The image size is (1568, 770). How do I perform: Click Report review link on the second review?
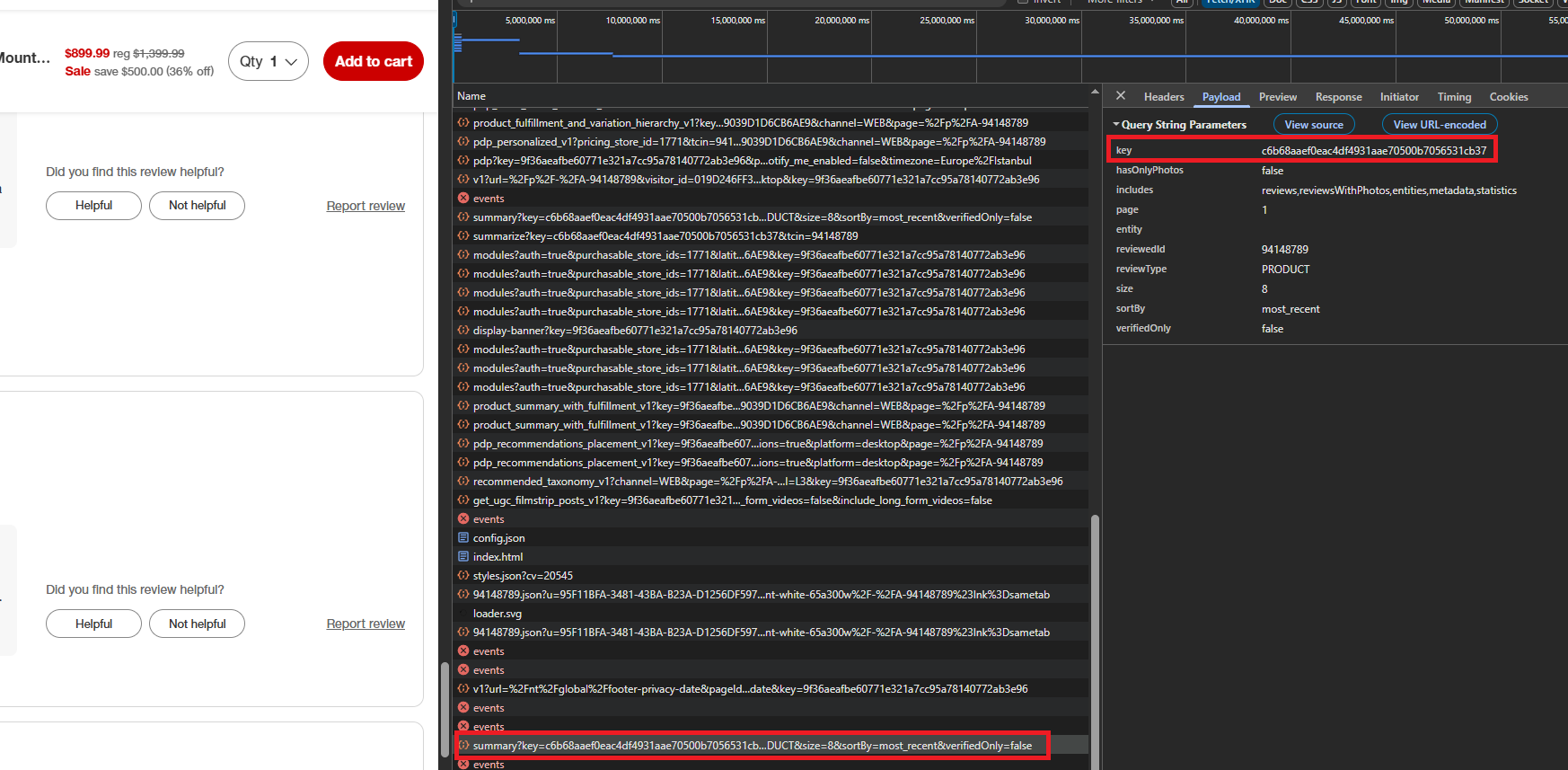click(x=366, y=624)
